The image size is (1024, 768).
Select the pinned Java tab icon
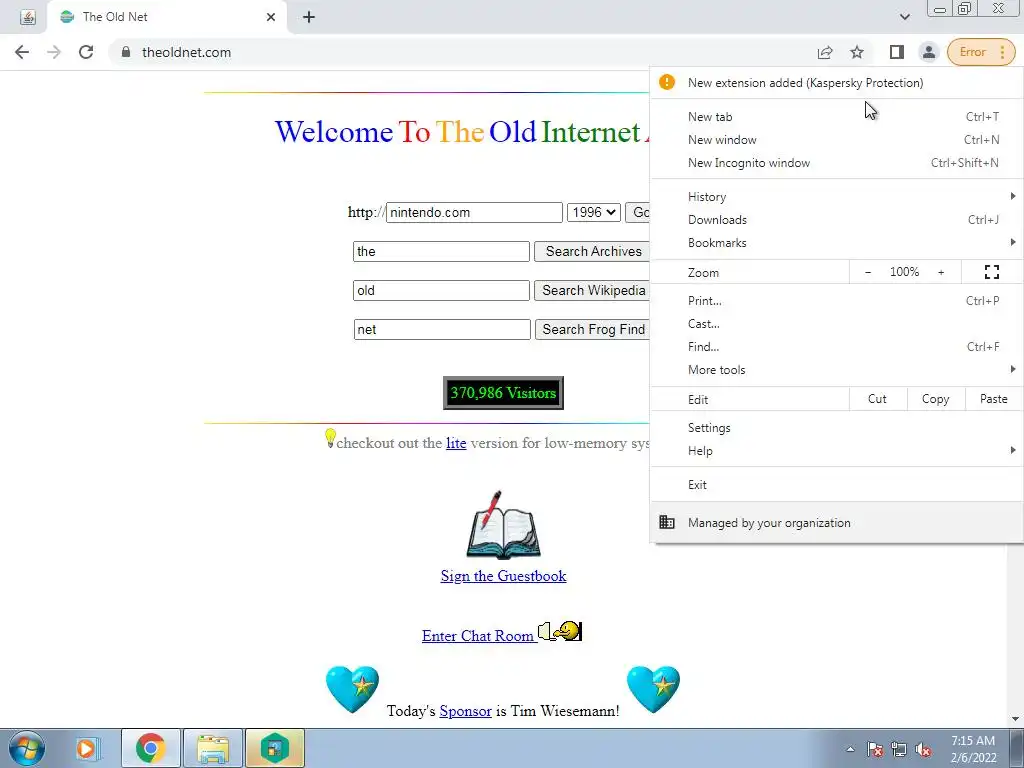tap(27, 17)
